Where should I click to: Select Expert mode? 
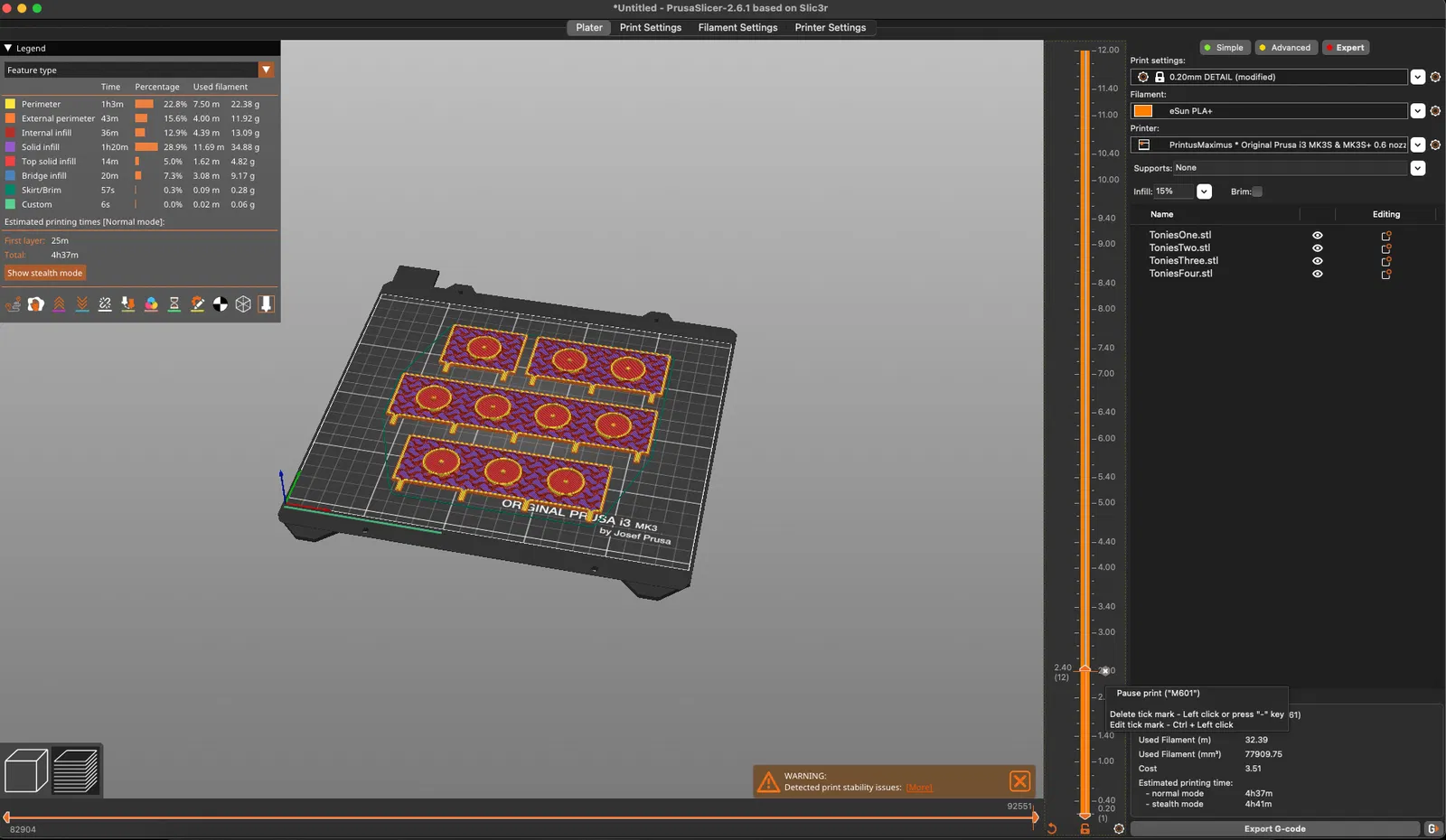(1346, 48)
